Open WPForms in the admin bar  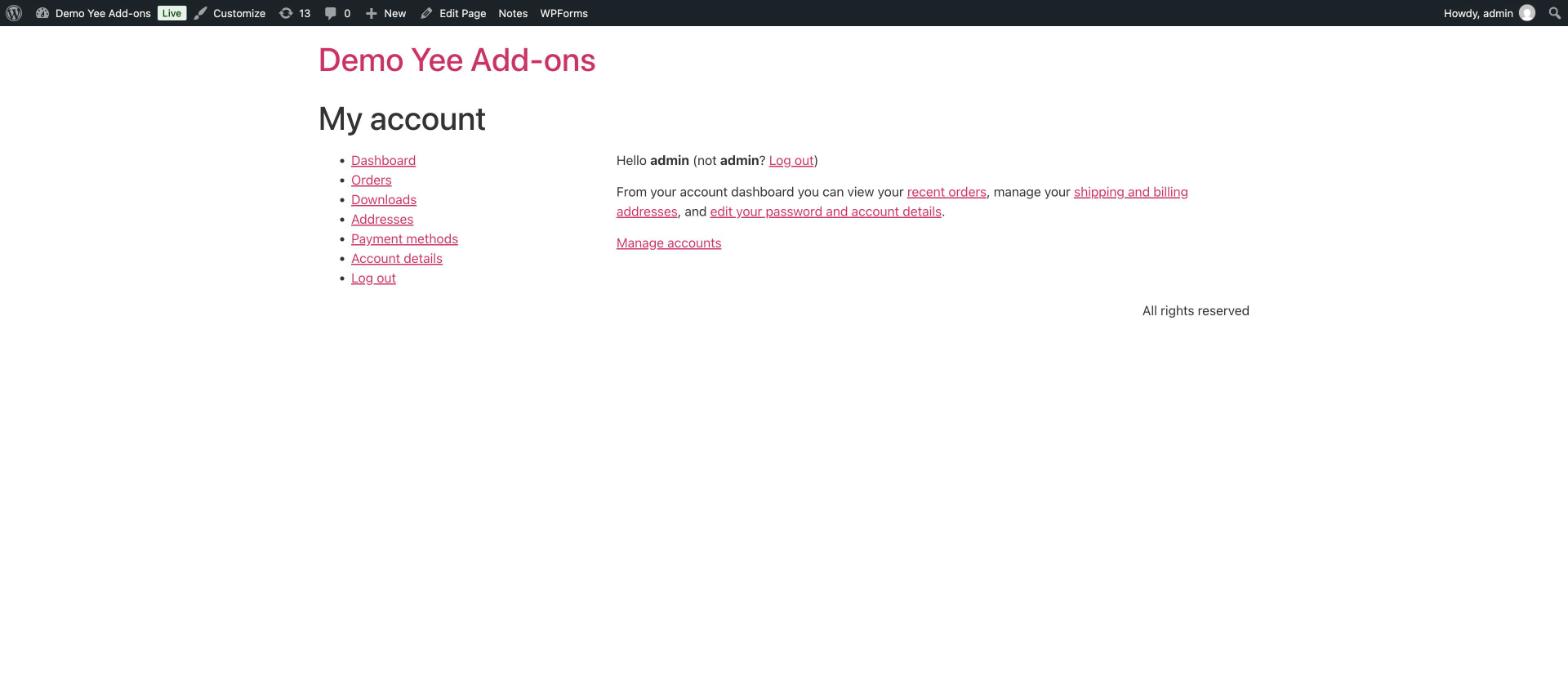point(564,13)
